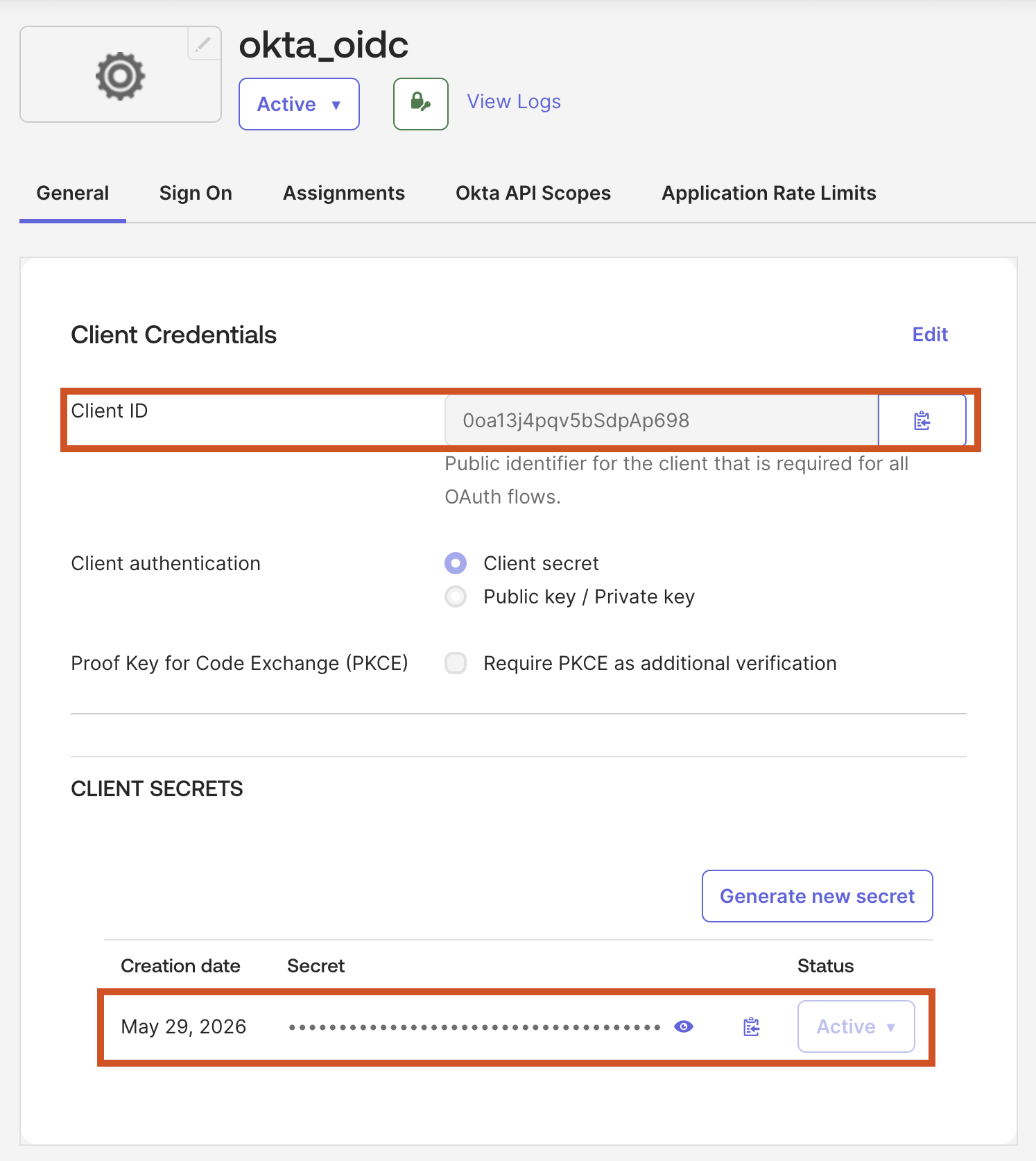This screenshot has width=1036, height=1161.
Task: Click the masked secret dots value
Action: tap(475, 1027)
